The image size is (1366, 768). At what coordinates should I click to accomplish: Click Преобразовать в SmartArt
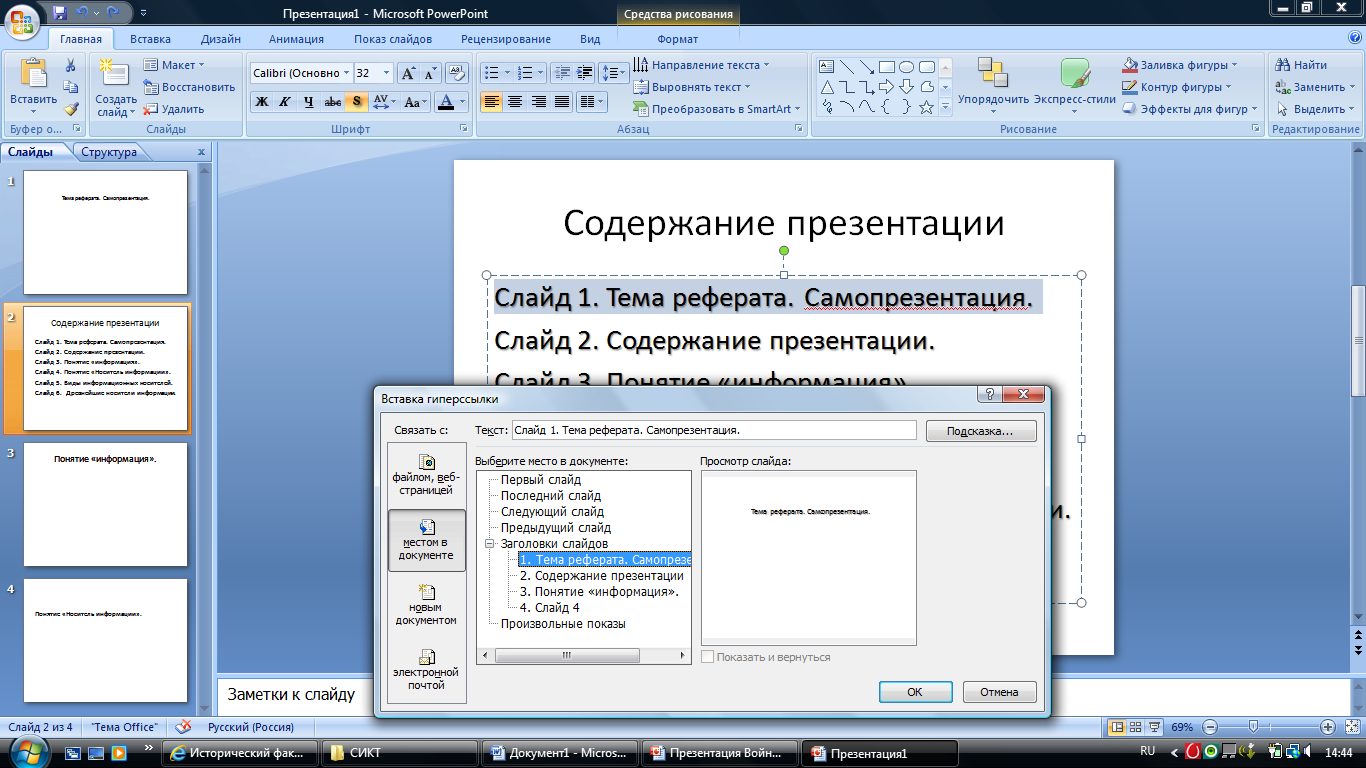tap(717, 109)
